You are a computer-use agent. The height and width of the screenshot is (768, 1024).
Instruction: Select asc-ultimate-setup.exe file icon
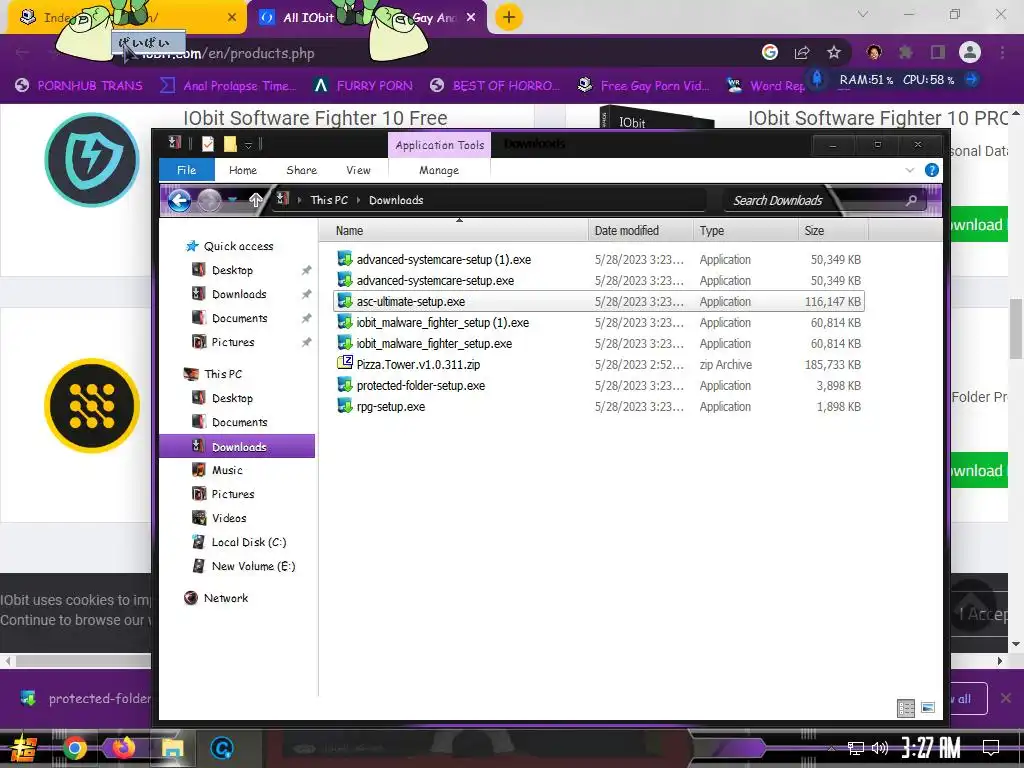coord(345,301)
